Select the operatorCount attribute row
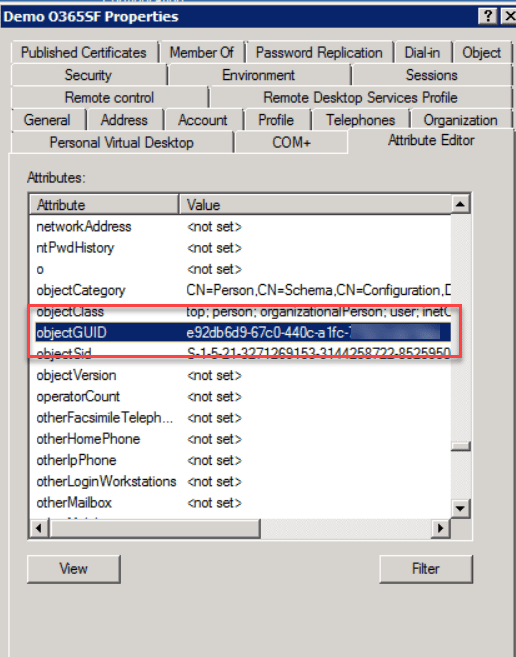The height and width of the screenshot is (657, 516). click(240, 396)
